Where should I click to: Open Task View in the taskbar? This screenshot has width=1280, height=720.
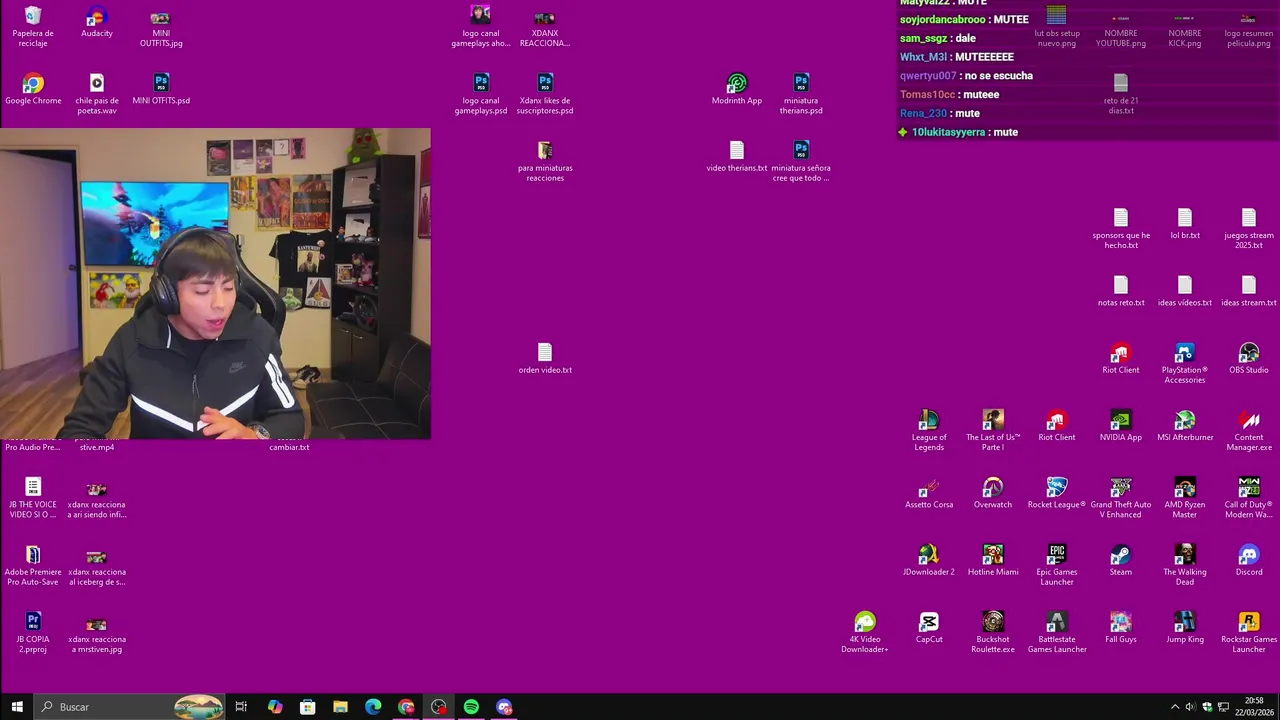pos(241,707)
